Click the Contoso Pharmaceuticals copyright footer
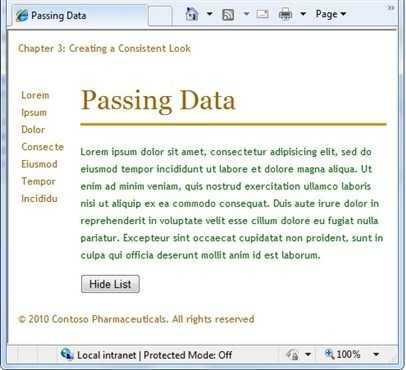Viewport: 406px width, 370px height. pyautogui.click(x=136, y=319)
